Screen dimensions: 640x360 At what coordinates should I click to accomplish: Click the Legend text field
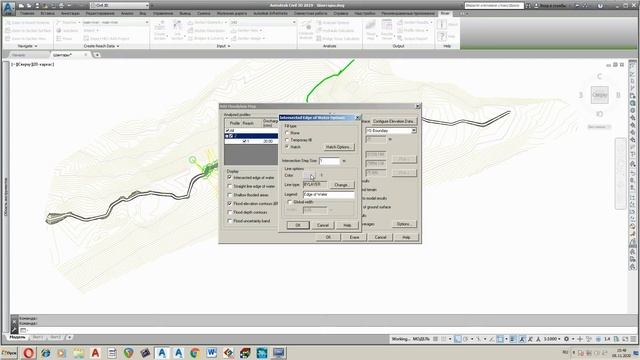point(329,195)
